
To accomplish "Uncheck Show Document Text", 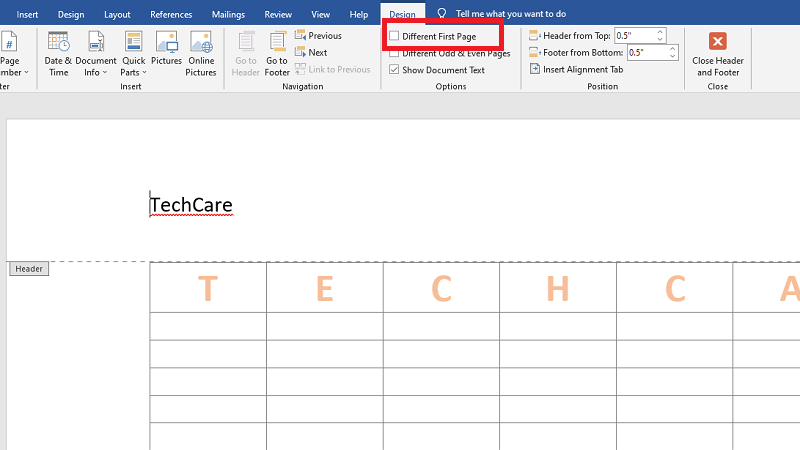I will (x=394, y=70).
